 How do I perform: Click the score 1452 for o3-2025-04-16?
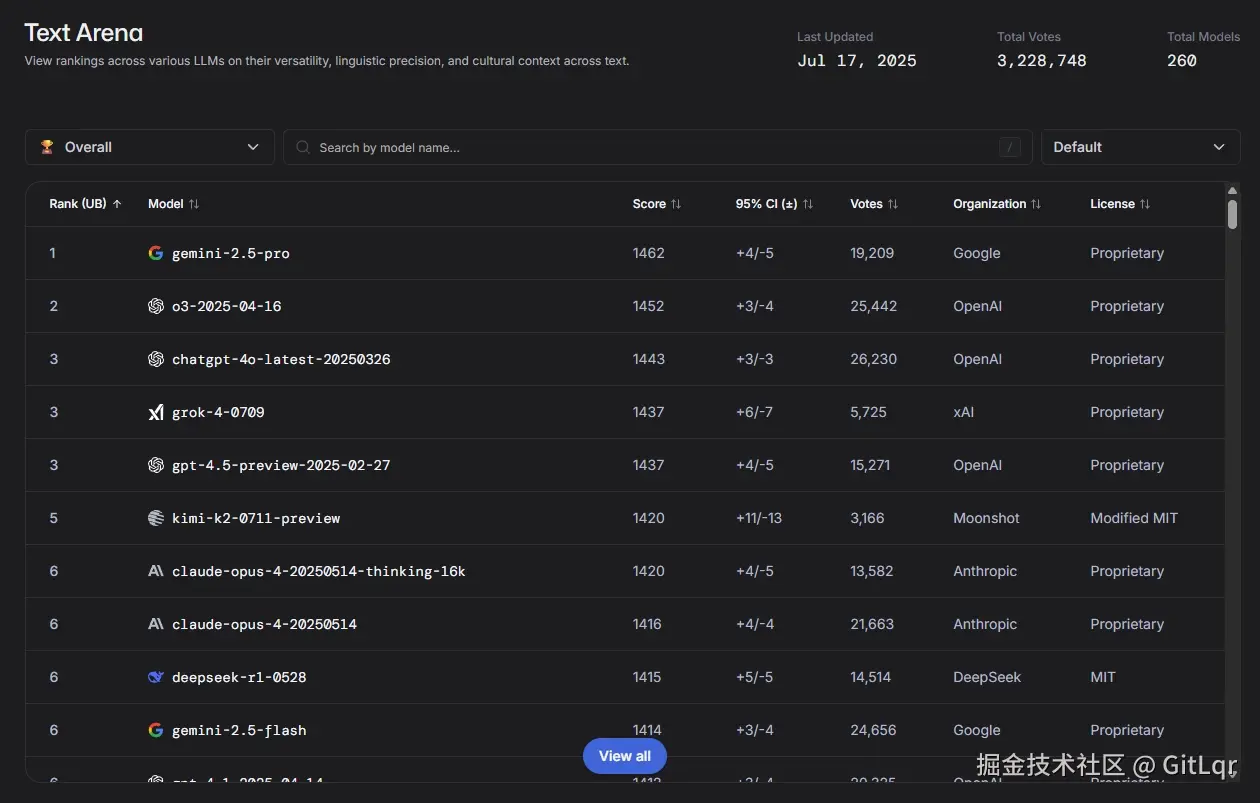pos(649,306)
